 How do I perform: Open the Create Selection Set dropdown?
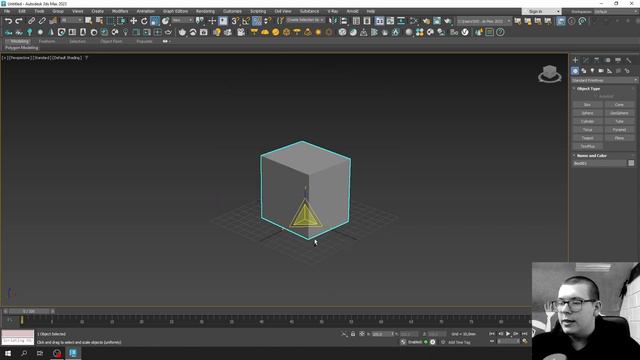tap(305, 20)
